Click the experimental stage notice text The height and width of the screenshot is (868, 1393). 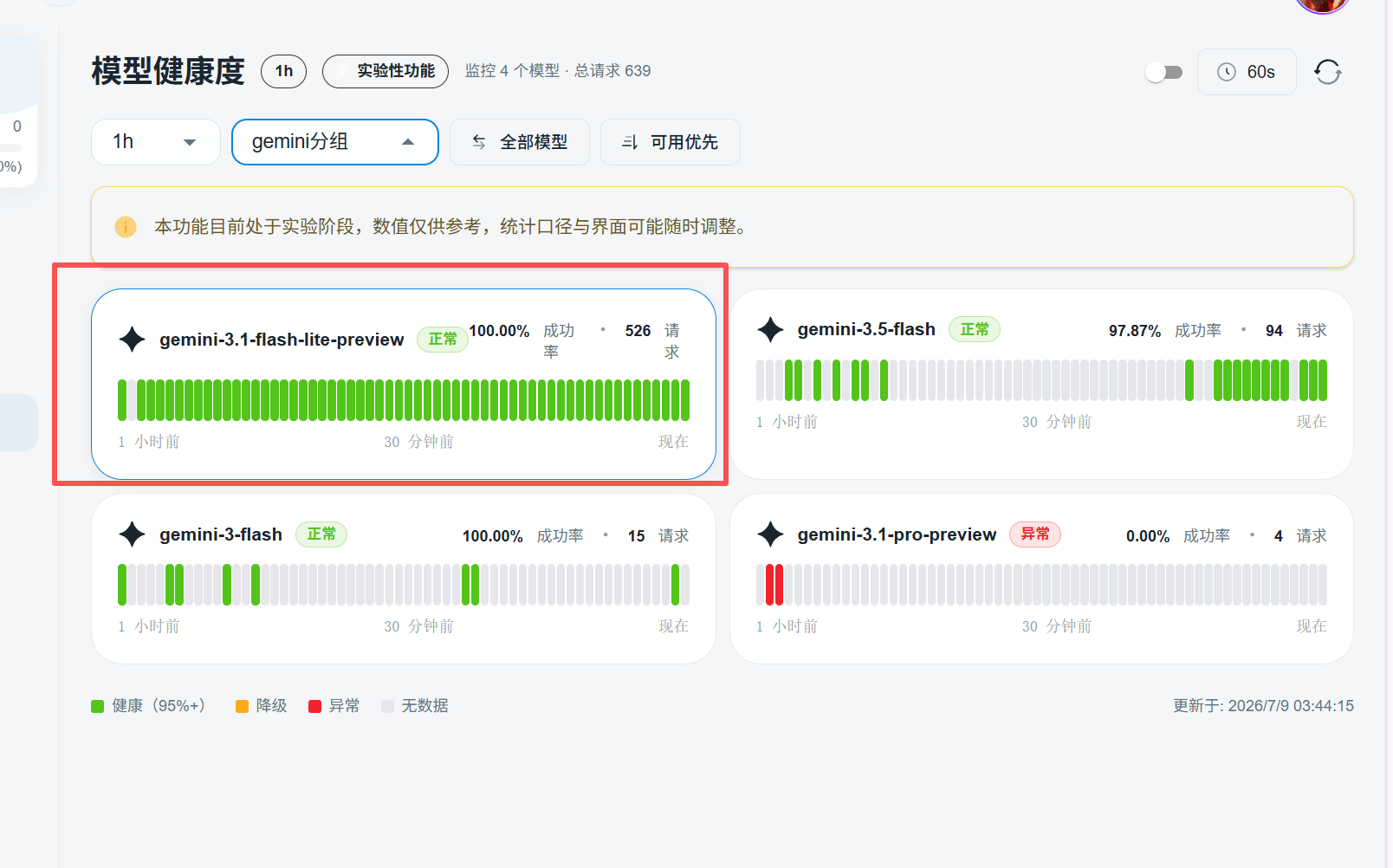tap(450, 227)
